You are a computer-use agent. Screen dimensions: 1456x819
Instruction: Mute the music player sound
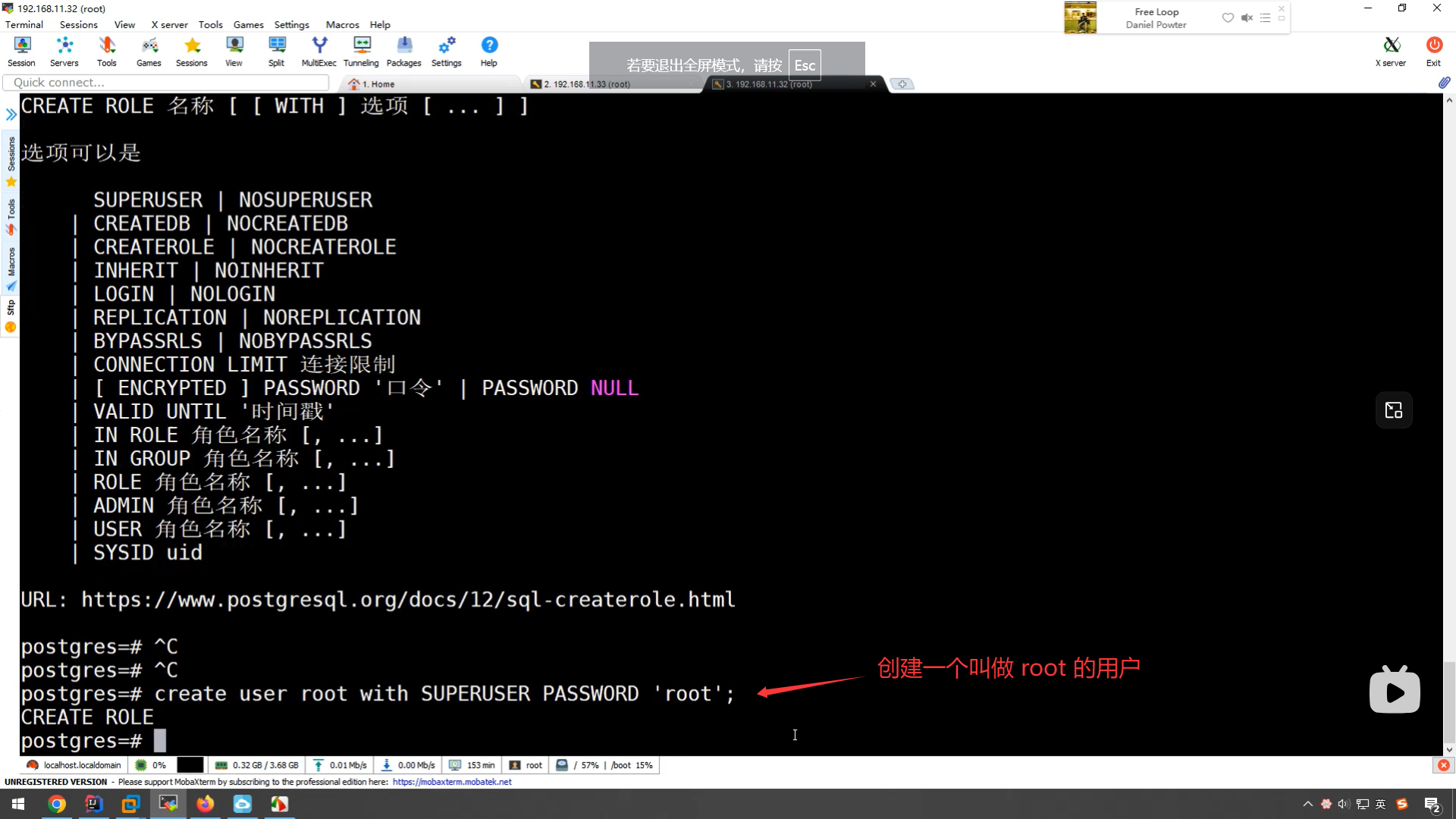1247,17
